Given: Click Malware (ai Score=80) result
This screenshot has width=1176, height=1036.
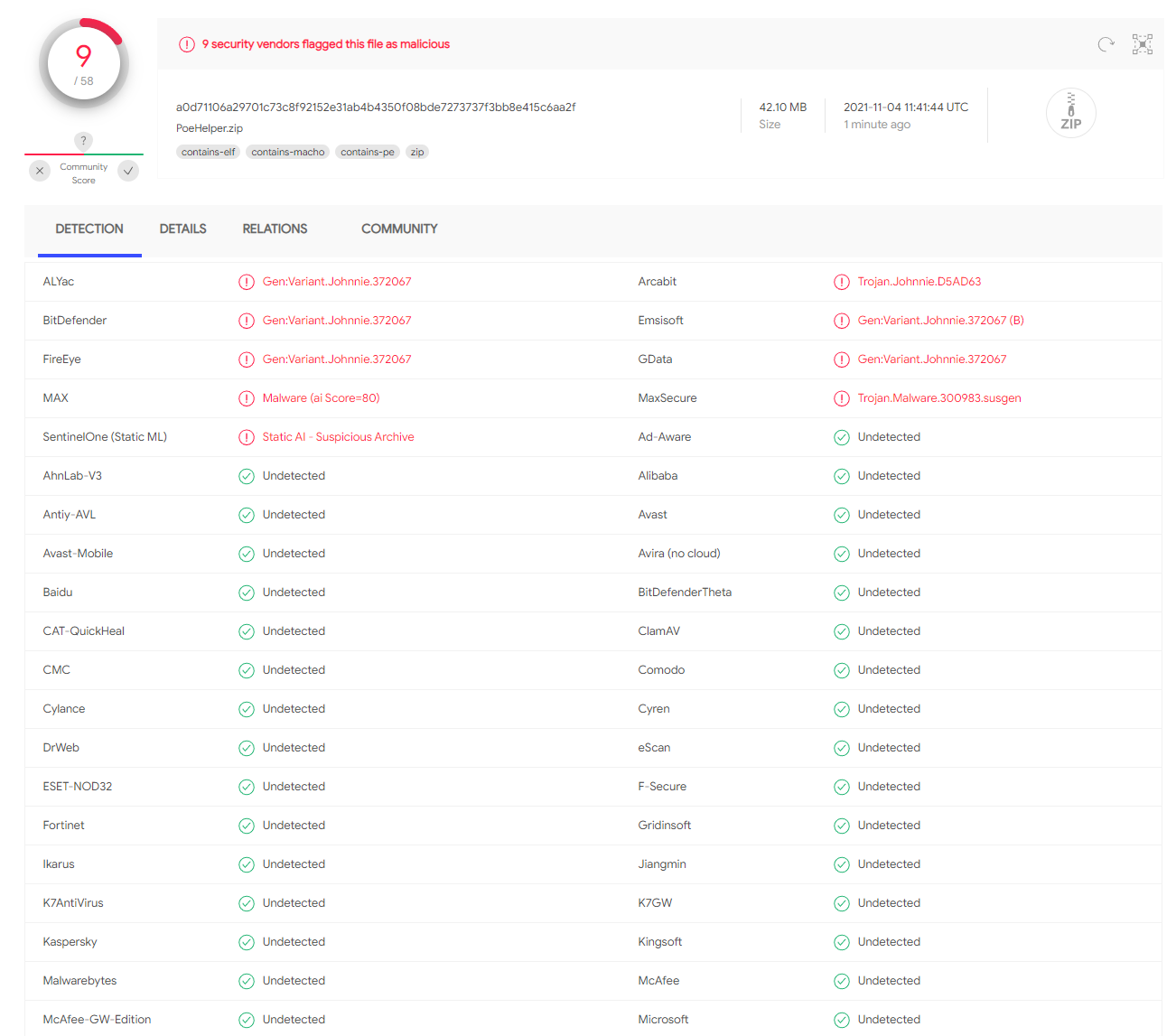Looking at the screenshot, I should pyautogui.click(x=321, y=398).
